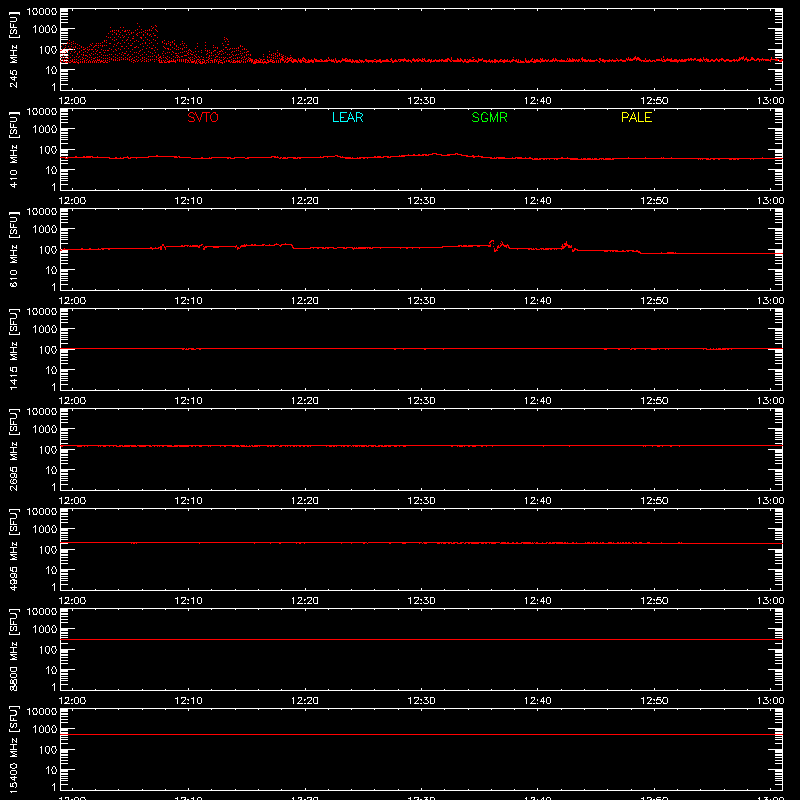Select the 2695 MHz [SFU] axis title
Image resolution: width=800 pixels, height=800 pixels.
click(13, 449)
